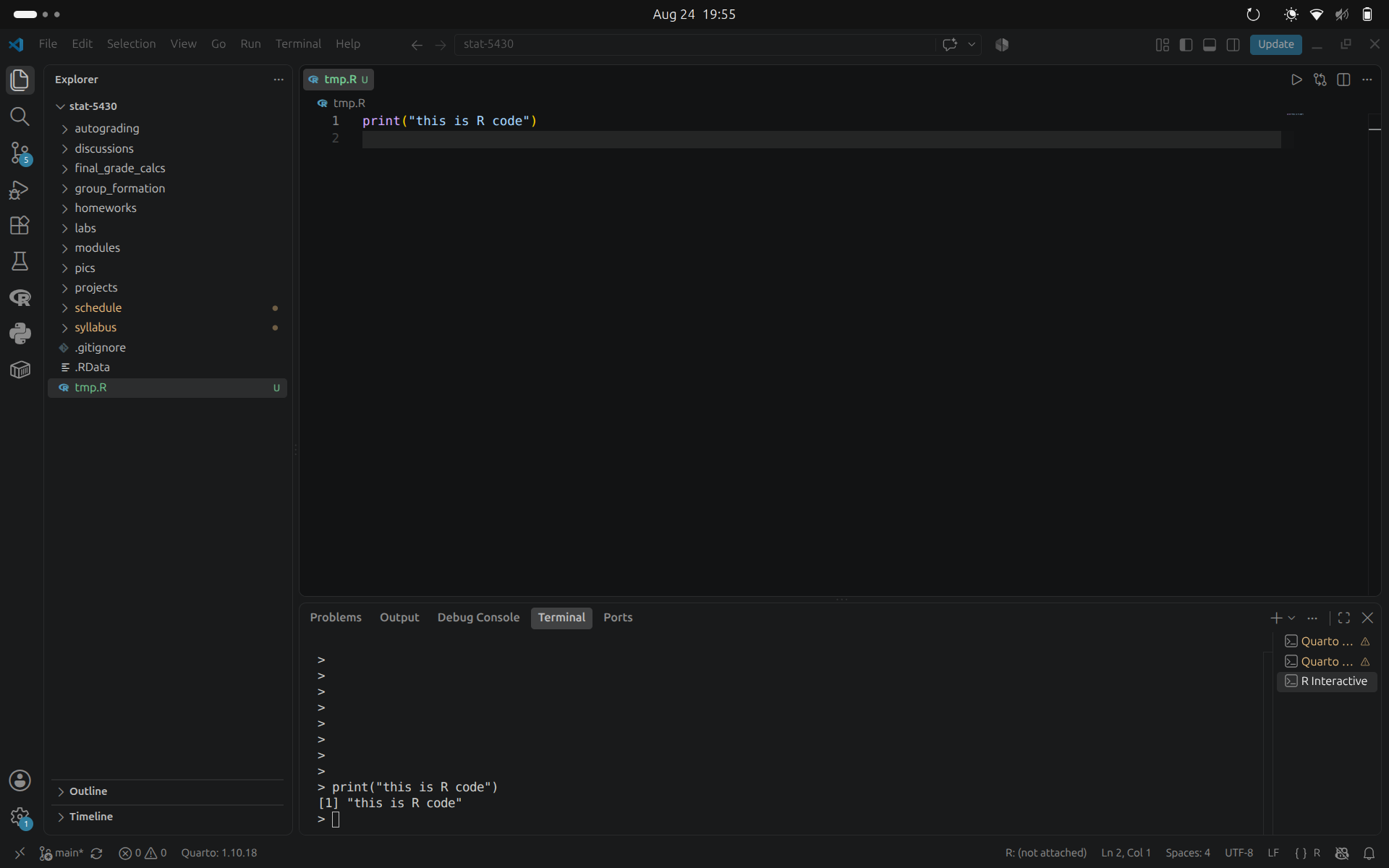Synchronize changes icon in status bar
The width and height of the screenshot is (1389, 868).
pyautogui.click(x=96, y=854)
